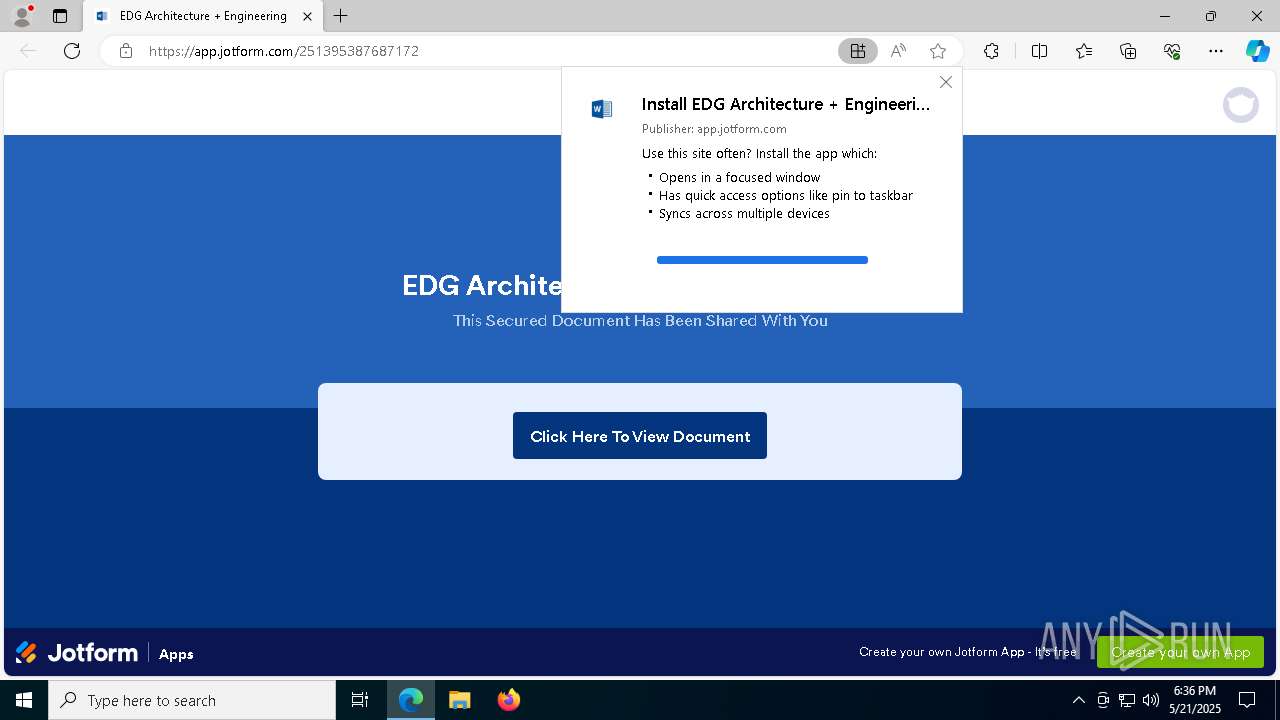Open Browser essentials heart icon
This screenshot has height=720, width=1280.
[1172, 51]
